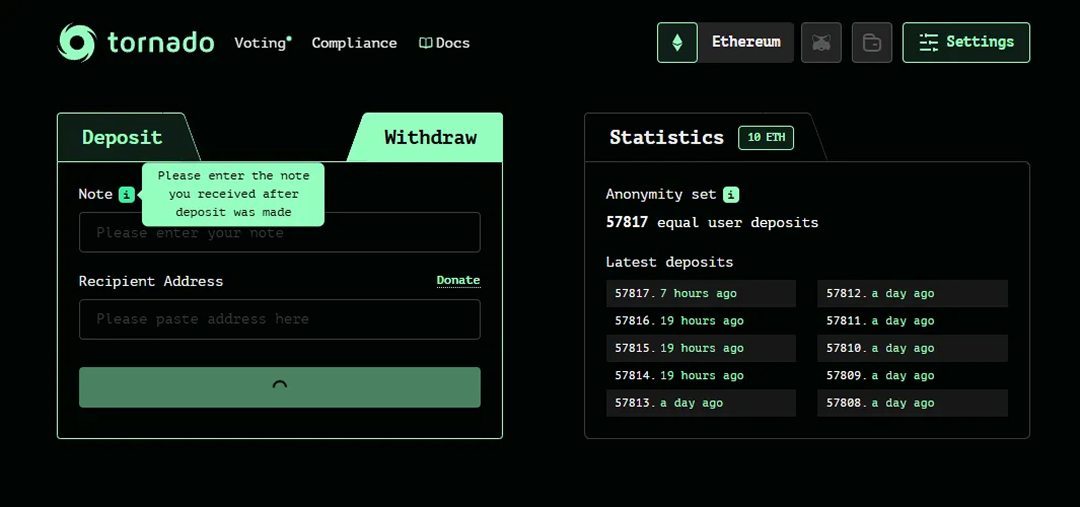
Task: Open the 10 ETH amount badge
Action: (766, 138)
